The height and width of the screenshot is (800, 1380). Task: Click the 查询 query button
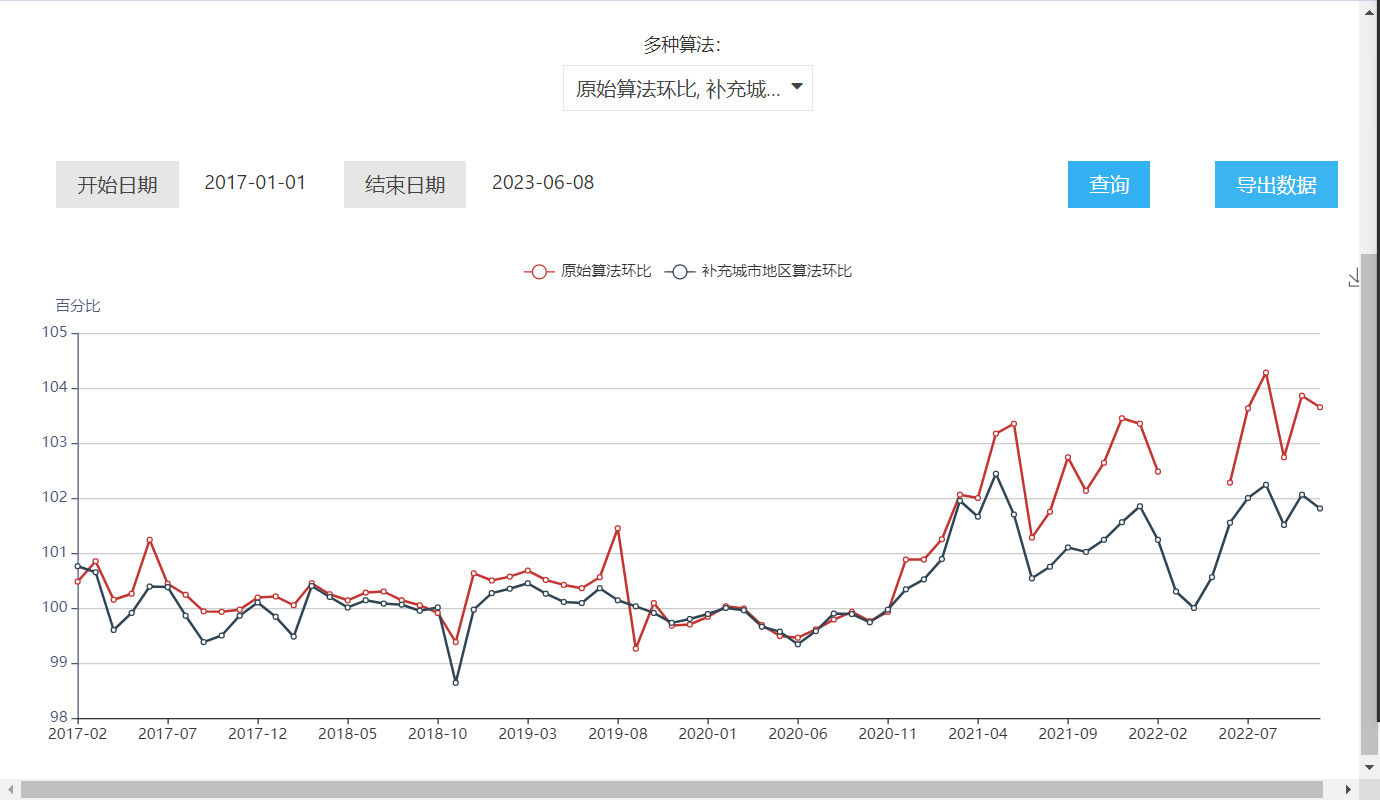[1109, 185]
